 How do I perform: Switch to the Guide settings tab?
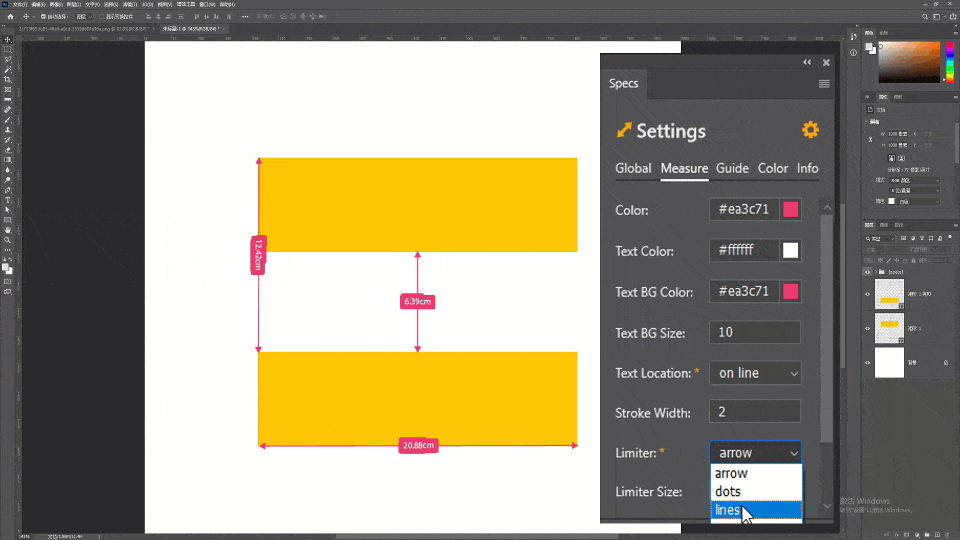(x=732, y=168)
